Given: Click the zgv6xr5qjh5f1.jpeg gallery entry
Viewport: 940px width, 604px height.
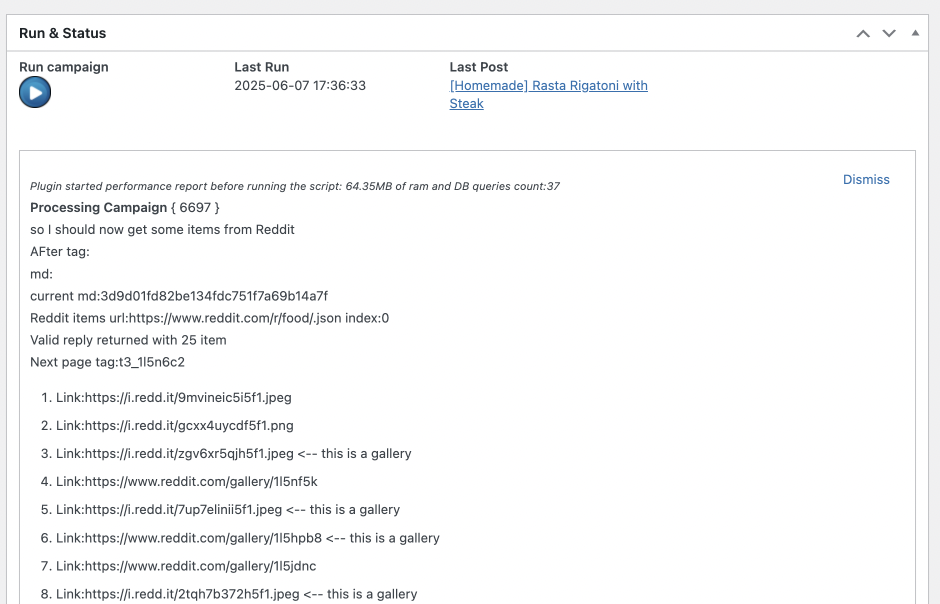Looking at the screenshot, I should point(233,453).
